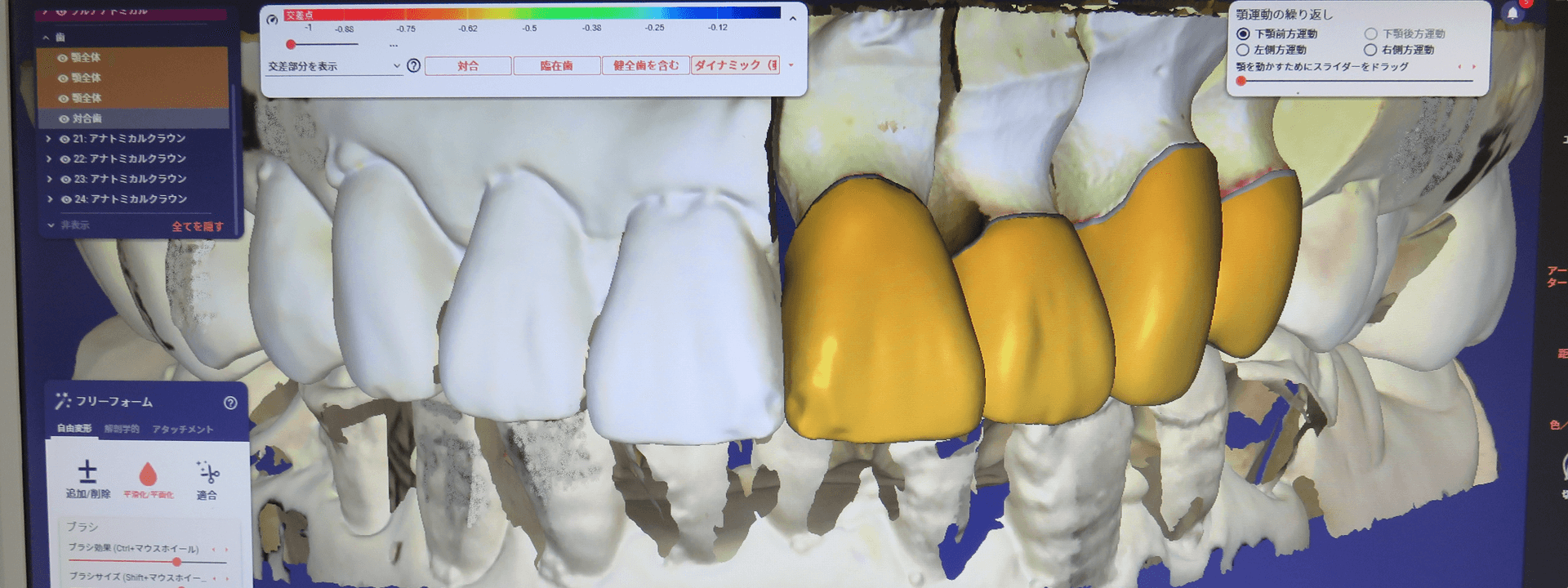Click the 対合 button
This screenshot has height=588, width=1568.
(x=468, y=66)
